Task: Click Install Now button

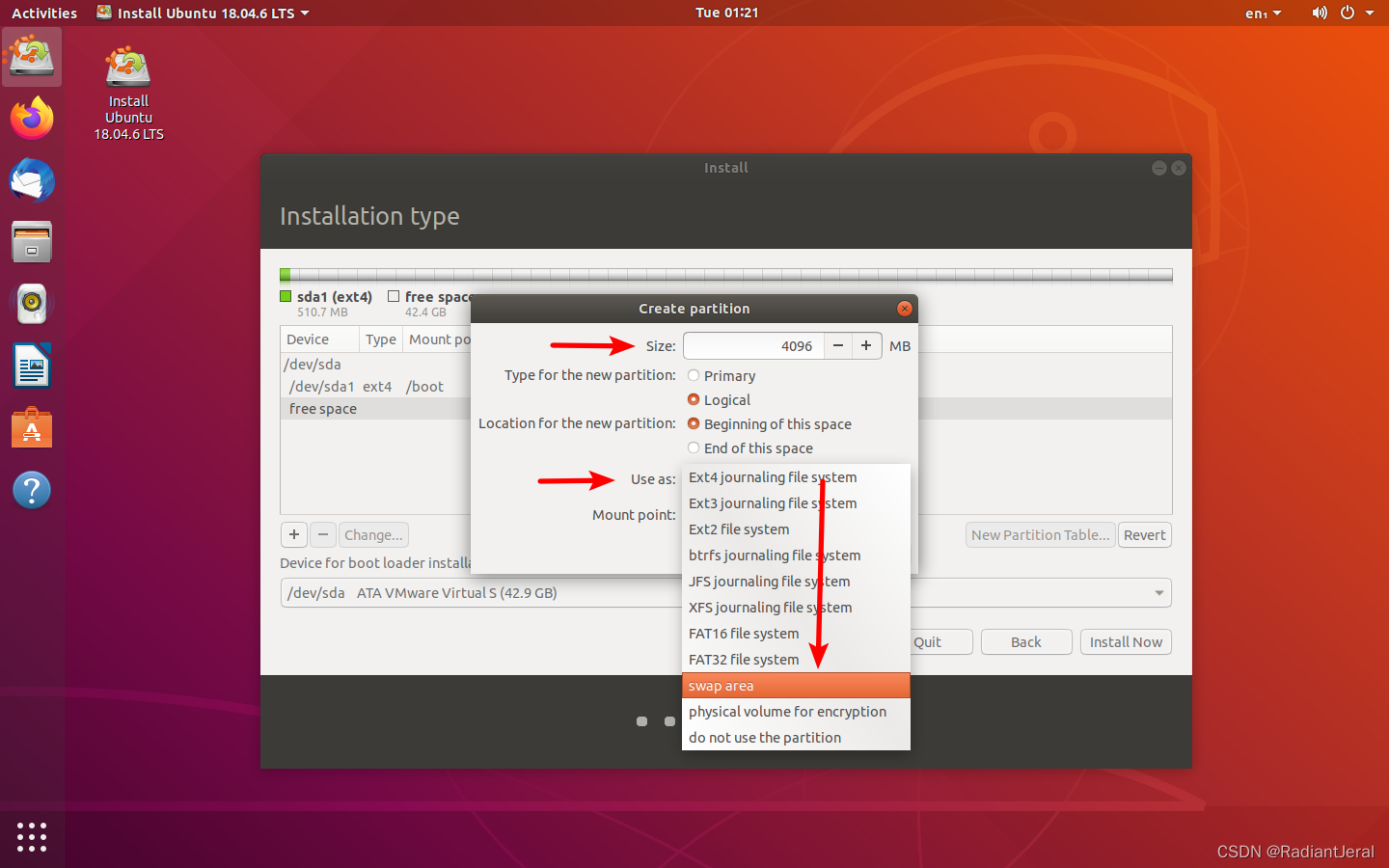Action: tap(1126, 642)
